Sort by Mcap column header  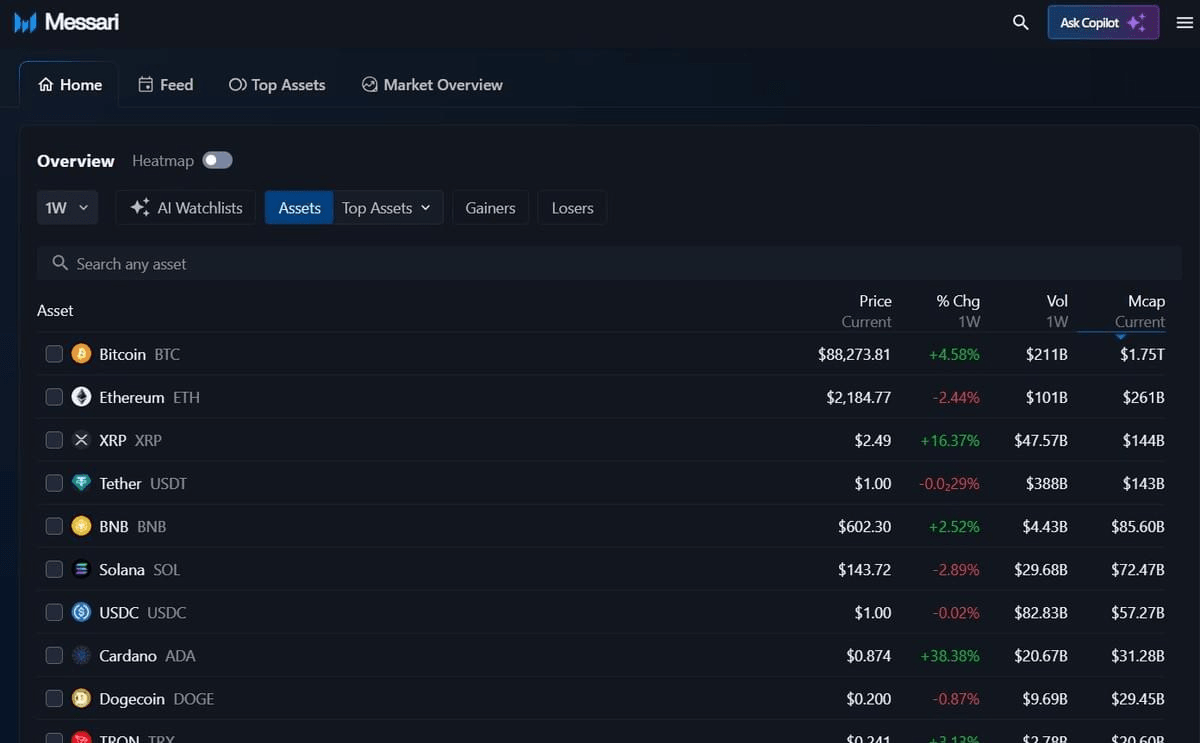1145,301
